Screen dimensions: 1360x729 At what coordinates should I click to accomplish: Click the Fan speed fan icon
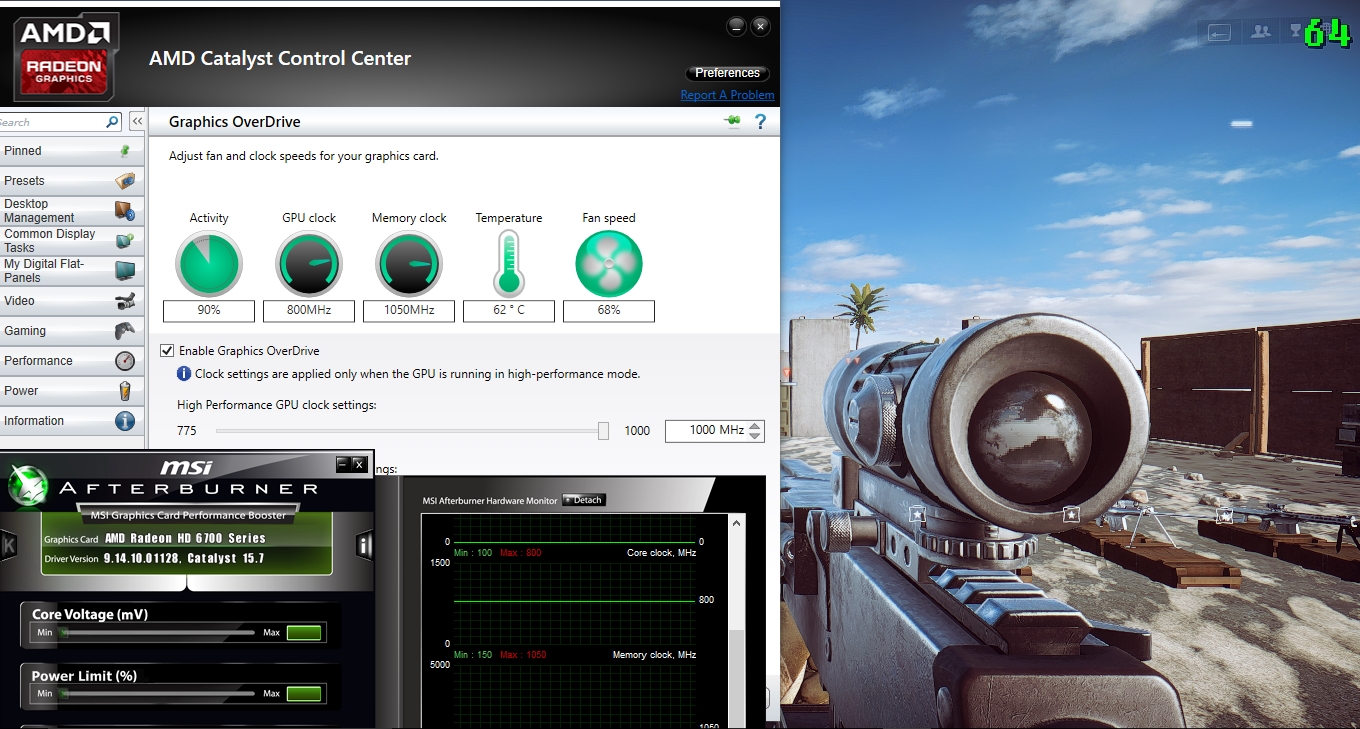coord(609,264)
